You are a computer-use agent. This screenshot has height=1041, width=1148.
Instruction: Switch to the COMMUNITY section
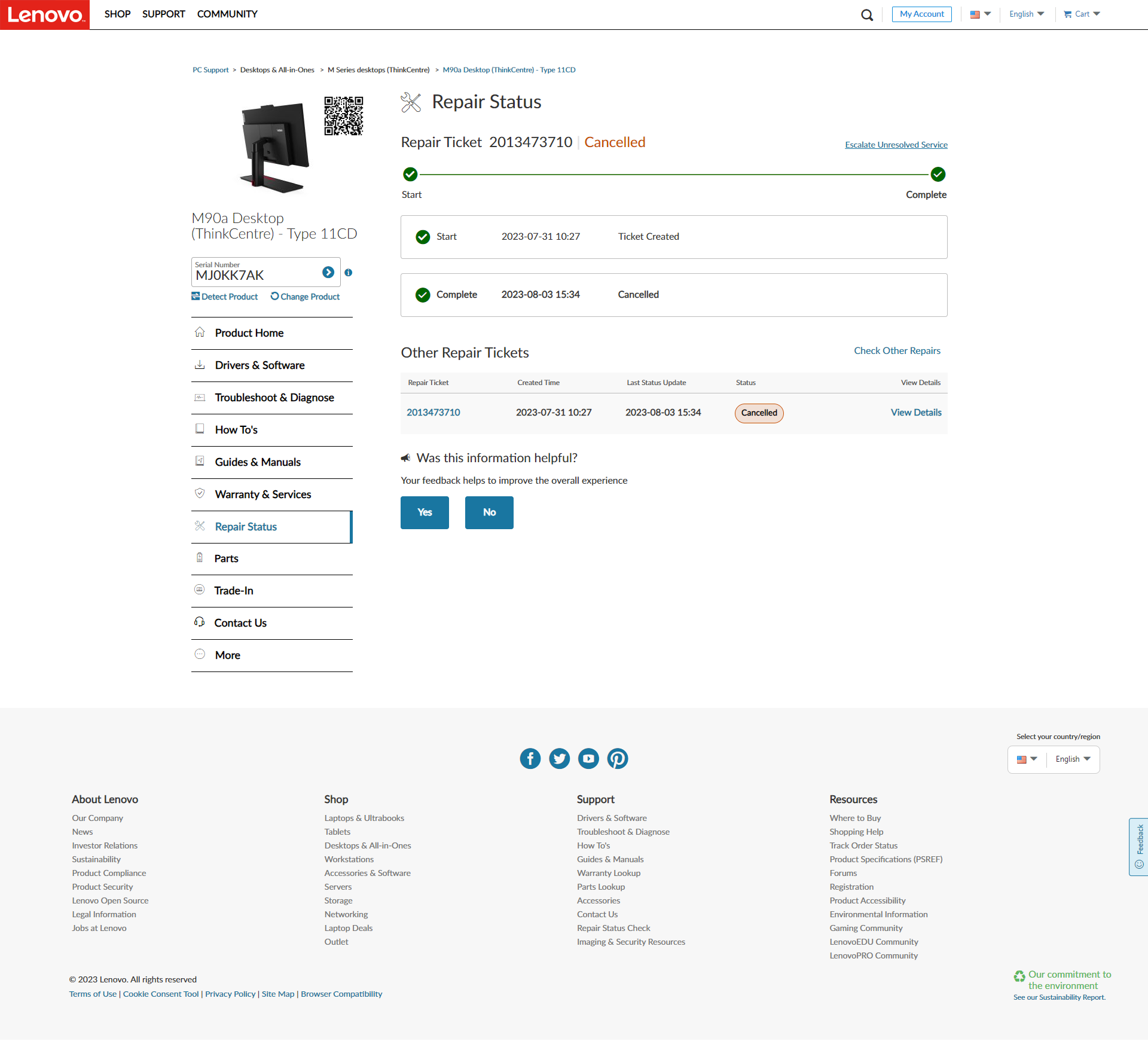[x=227, y=14]
